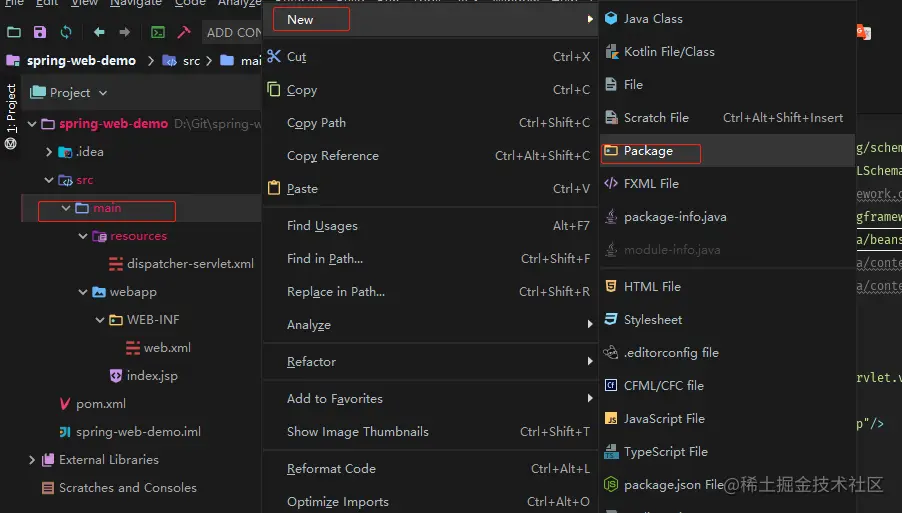Open the Navigate menu
The height and width of the screenshot is (513, 902).
[x=136, y=3]
